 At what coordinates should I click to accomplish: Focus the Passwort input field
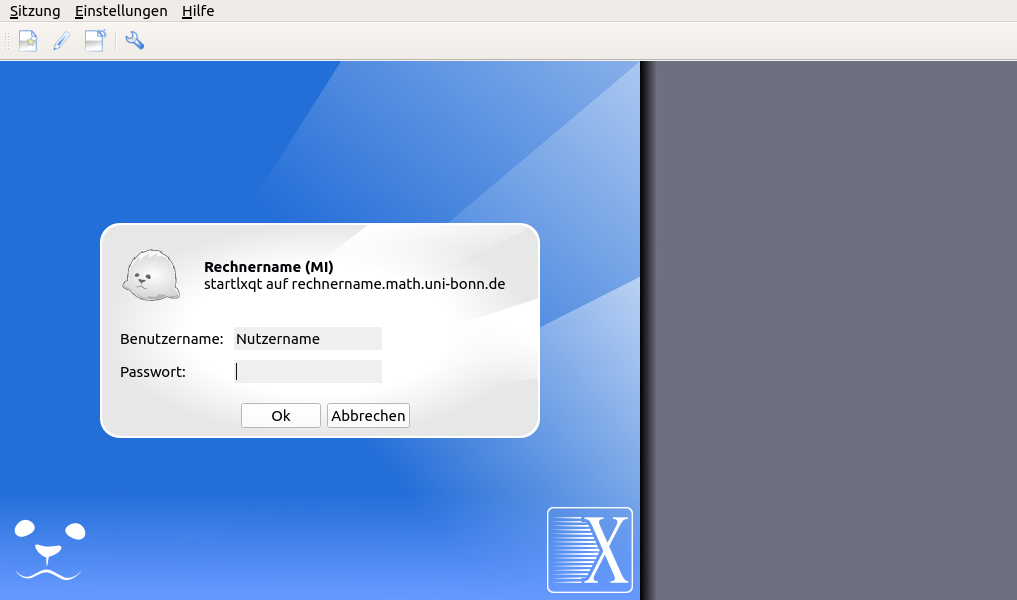[x=307, y=372]
